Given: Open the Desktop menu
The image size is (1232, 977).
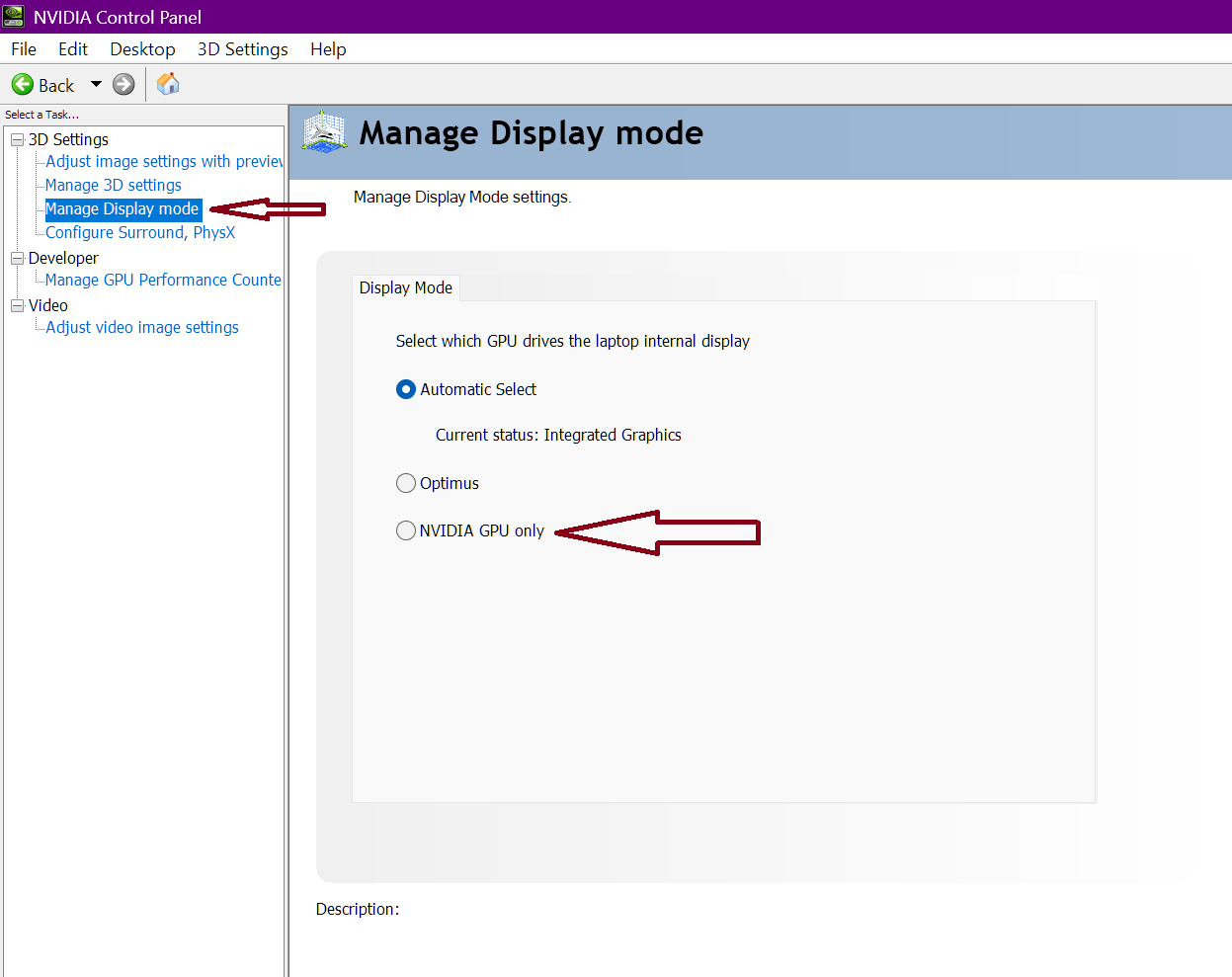Looking at the screenshot, I should [x=142, y=49].
